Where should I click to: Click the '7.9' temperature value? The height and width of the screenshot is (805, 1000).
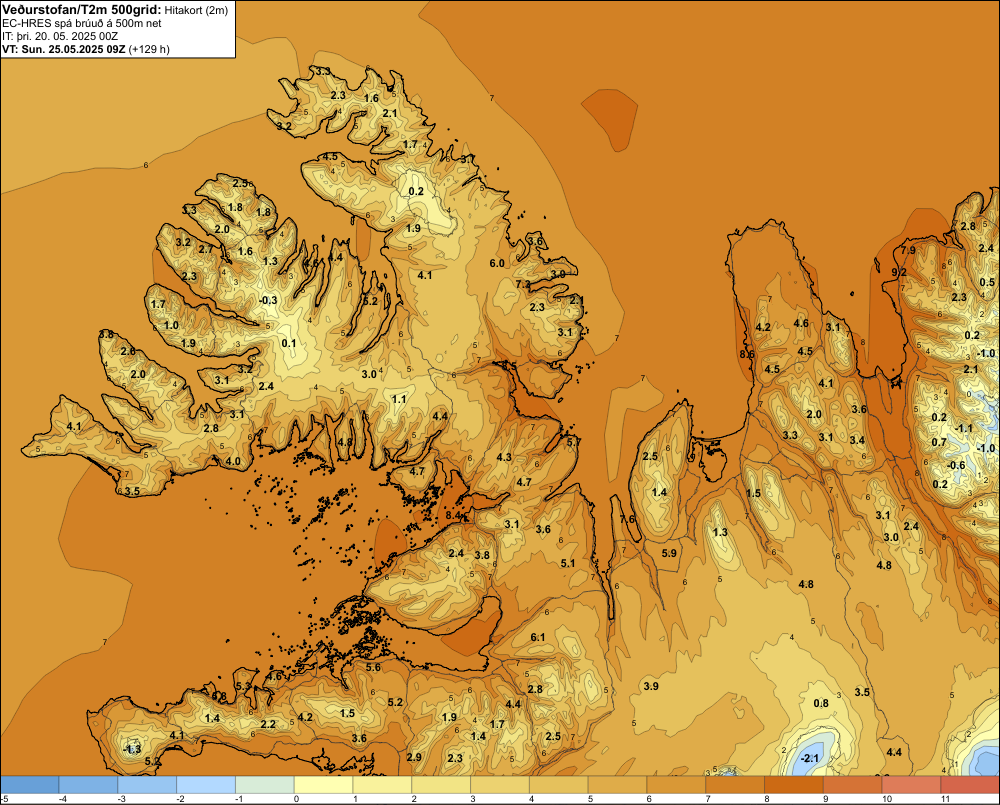(908, 250)
